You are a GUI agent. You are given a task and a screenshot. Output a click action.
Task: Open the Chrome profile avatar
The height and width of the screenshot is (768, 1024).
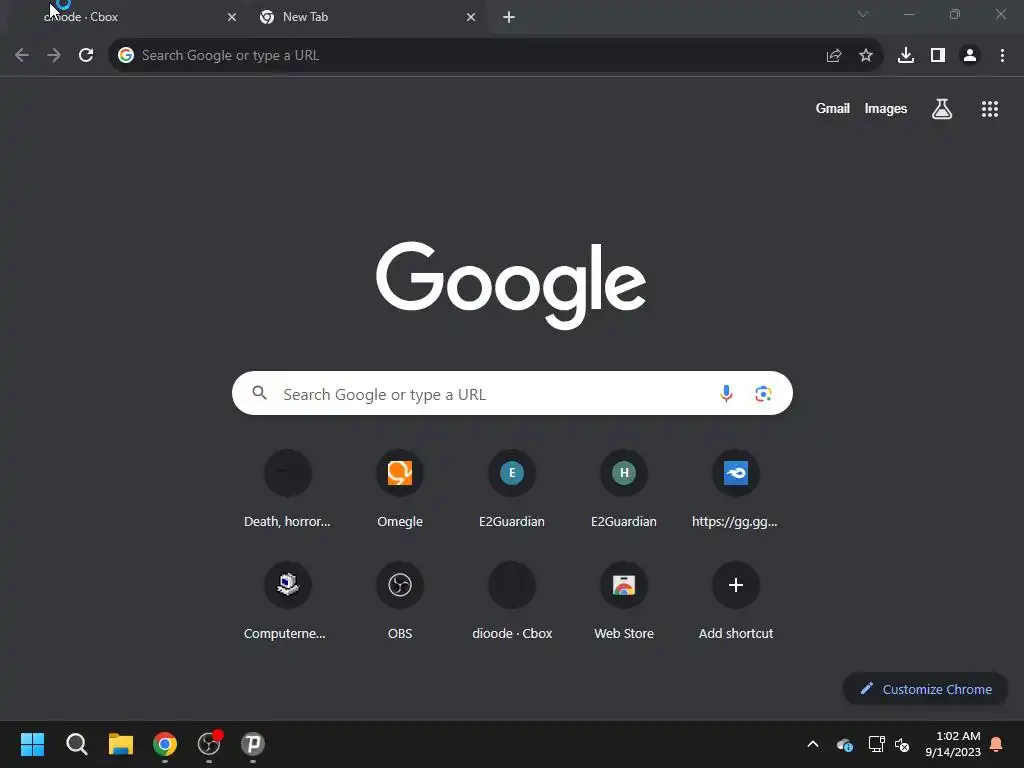(970, 56)
